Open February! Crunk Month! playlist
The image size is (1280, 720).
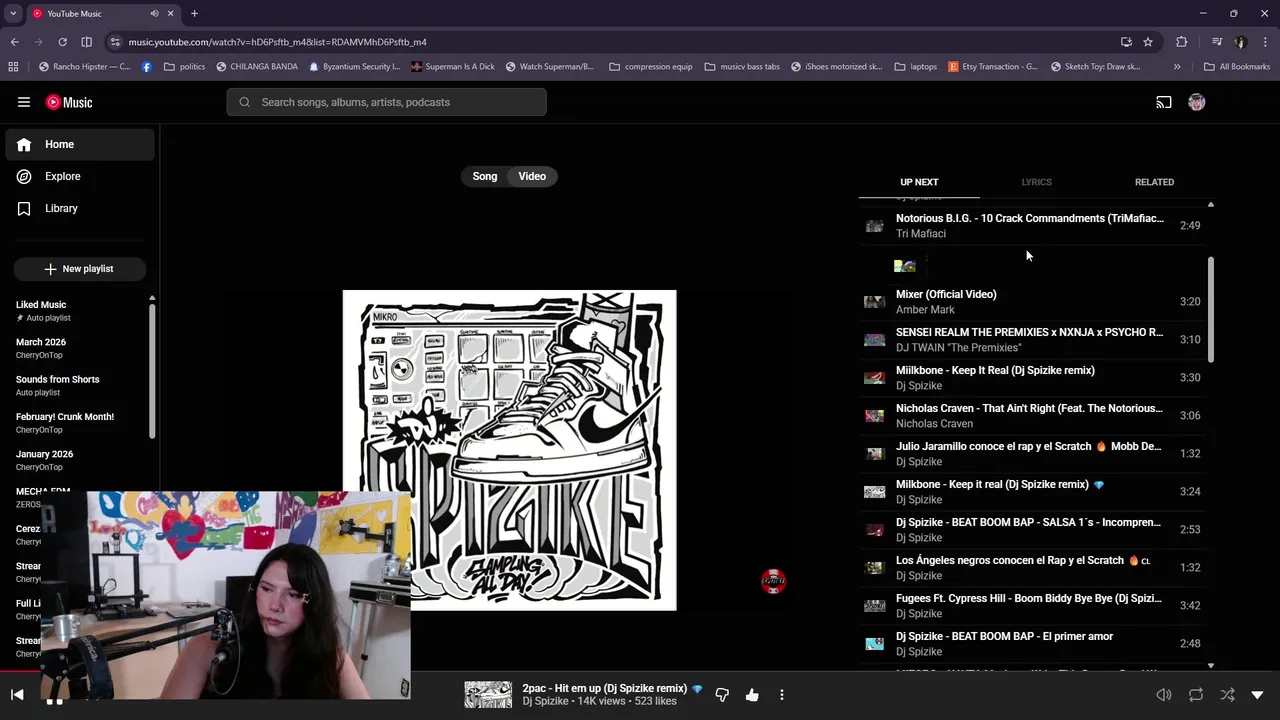[78, 423]
